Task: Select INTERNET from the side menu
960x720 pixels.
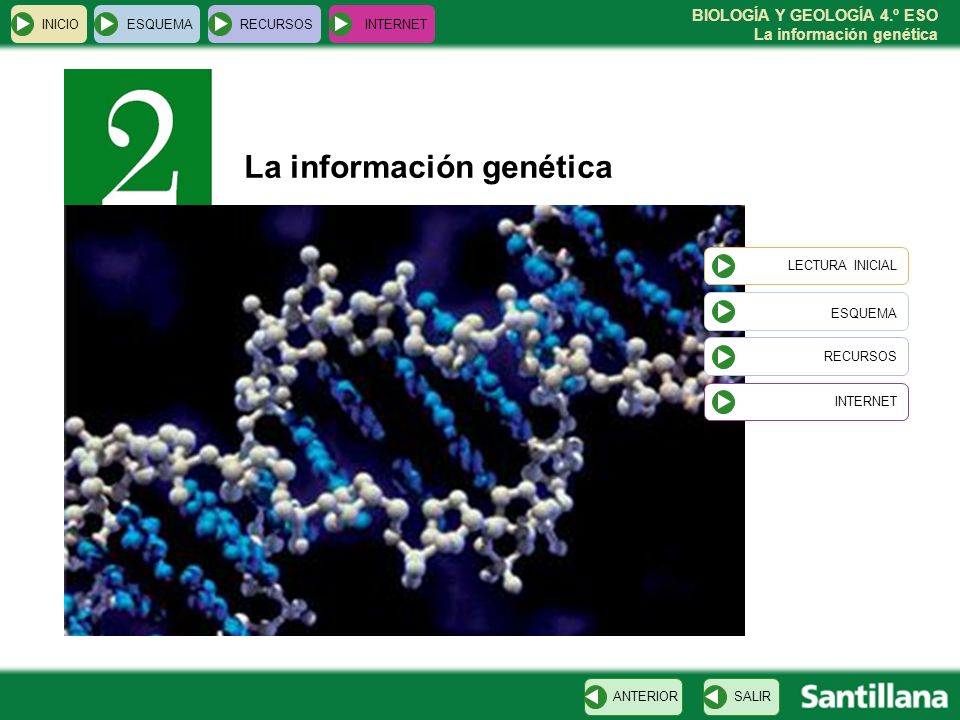Action: click(806, 402)
